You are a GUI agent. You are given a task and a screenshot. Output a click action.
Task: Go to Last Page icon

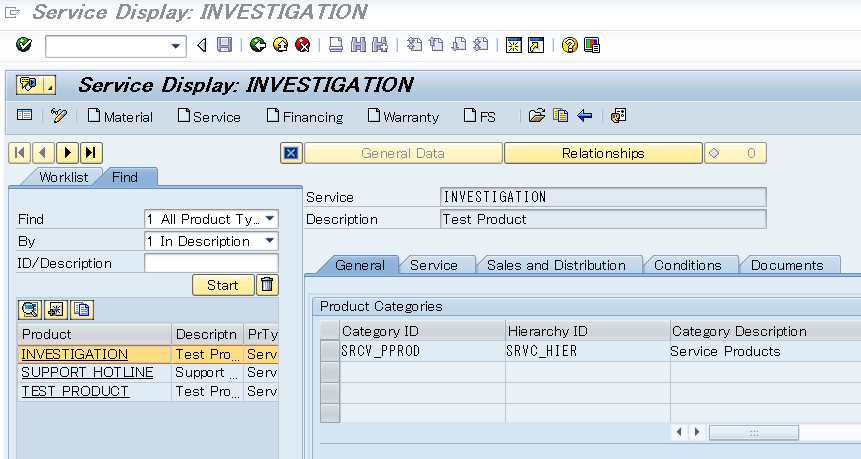tap(480, 45)
